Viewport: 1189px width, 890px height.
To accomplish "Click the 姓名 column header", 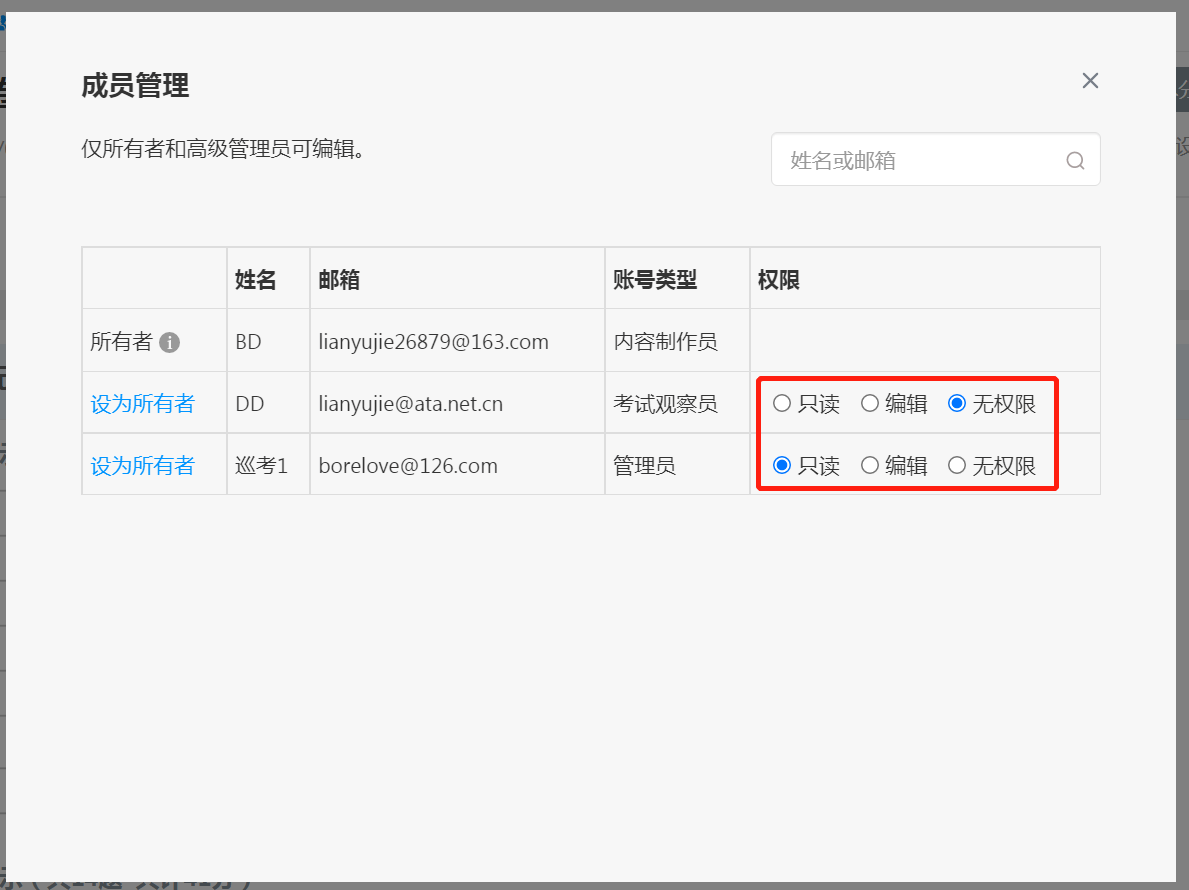I will coord(256,280).
